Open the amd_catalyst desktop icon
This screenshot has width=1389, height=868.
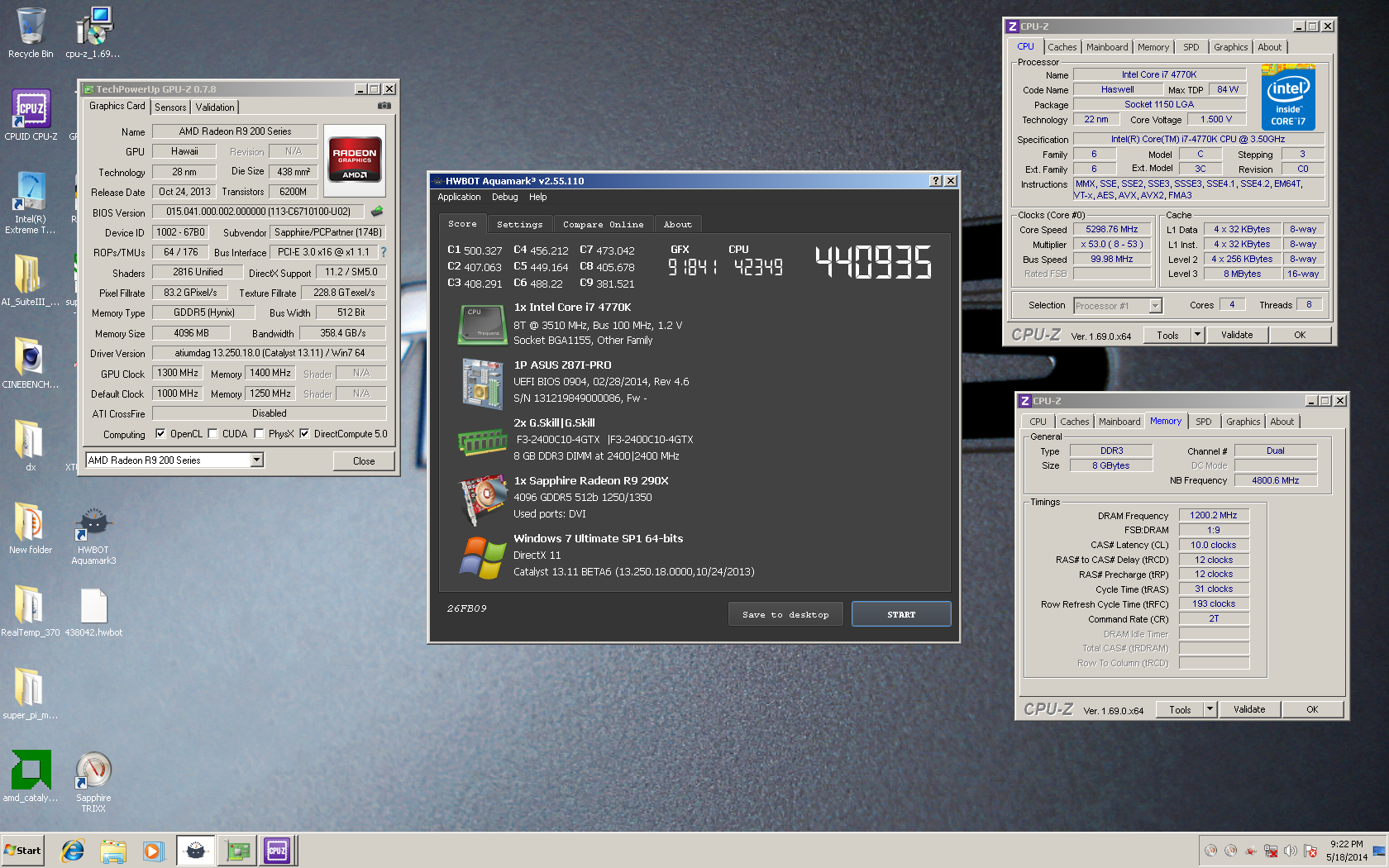click(31, 777)
